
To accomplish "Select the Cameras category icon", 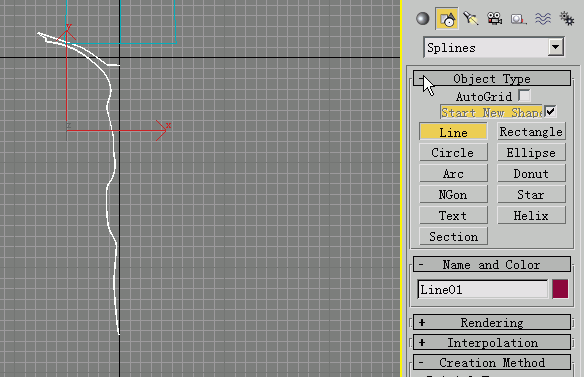I will point(494,18).
